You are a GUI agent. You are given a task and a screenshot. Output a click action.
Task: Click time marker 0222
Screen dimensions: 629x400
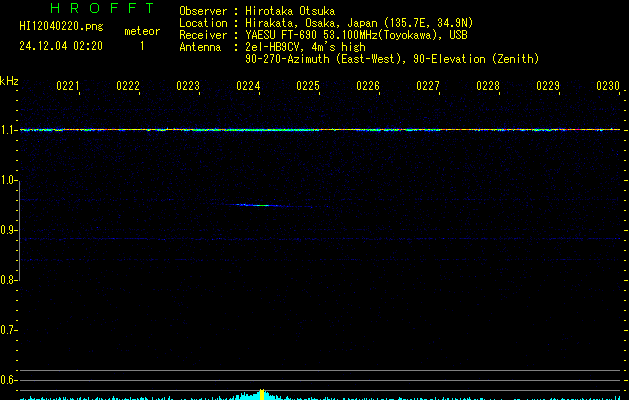(x=127, y=86)
